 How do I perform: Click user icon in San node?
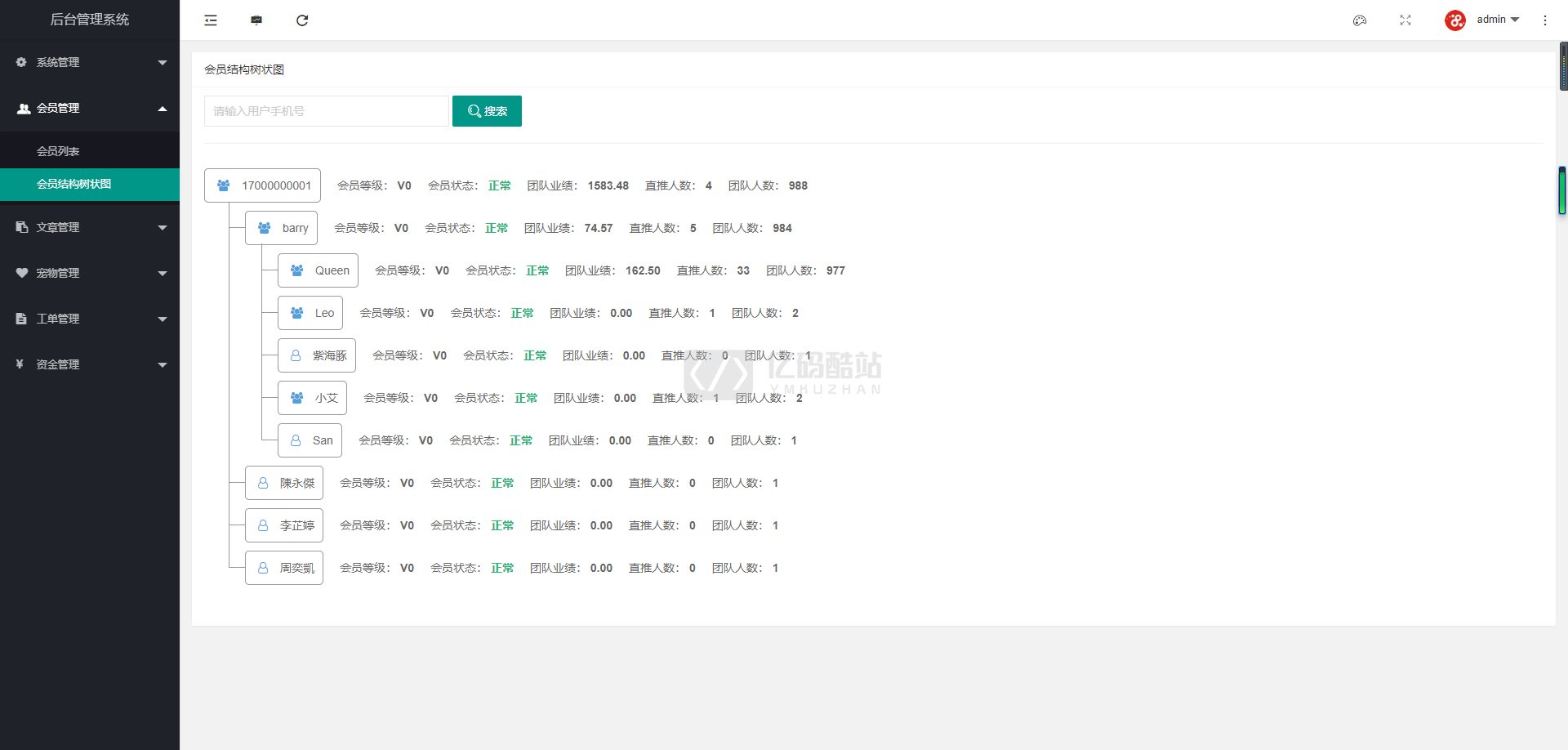(x=296, y=440)
